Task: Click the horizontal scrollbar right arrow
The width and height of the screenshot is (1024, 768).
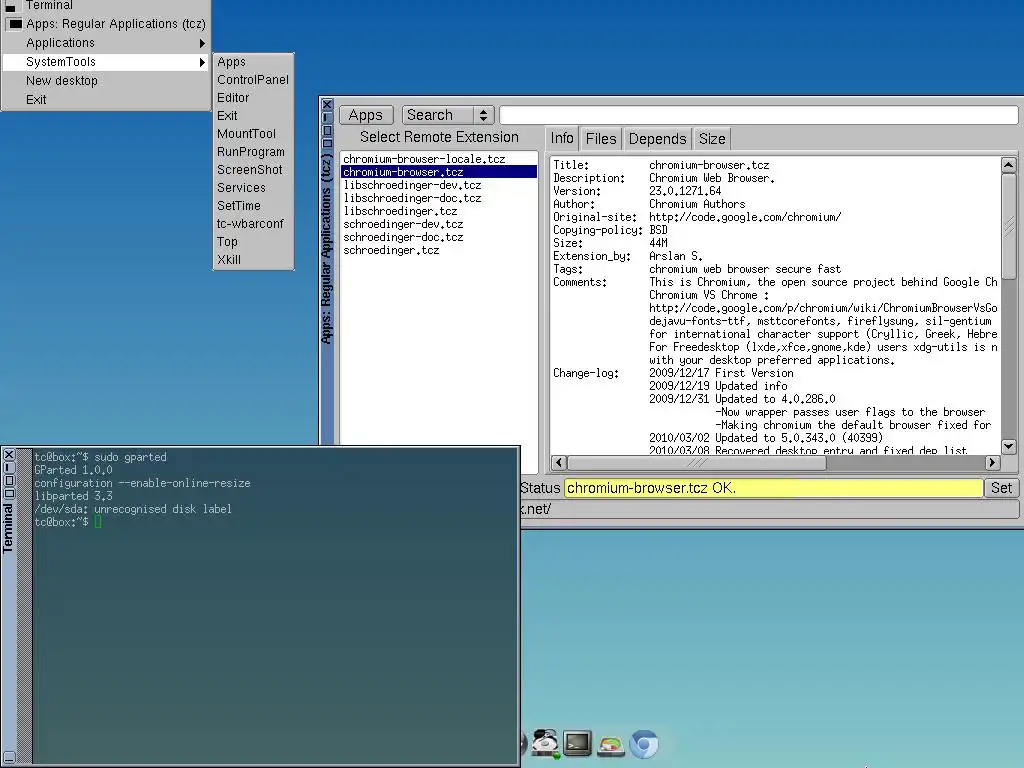Action: coord(992,462)
